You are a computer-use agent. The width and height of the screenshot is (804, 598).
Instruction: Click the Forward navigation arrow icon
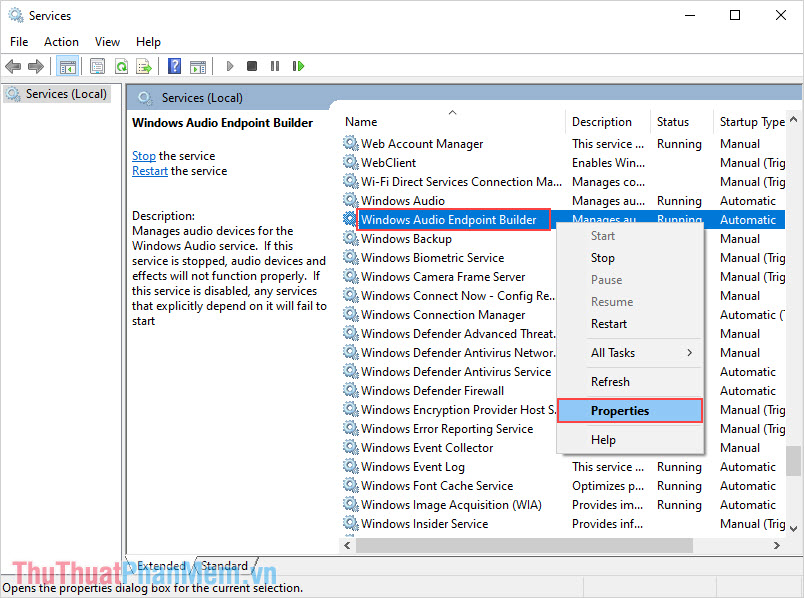pyautogui.click(x=37, y=66)
